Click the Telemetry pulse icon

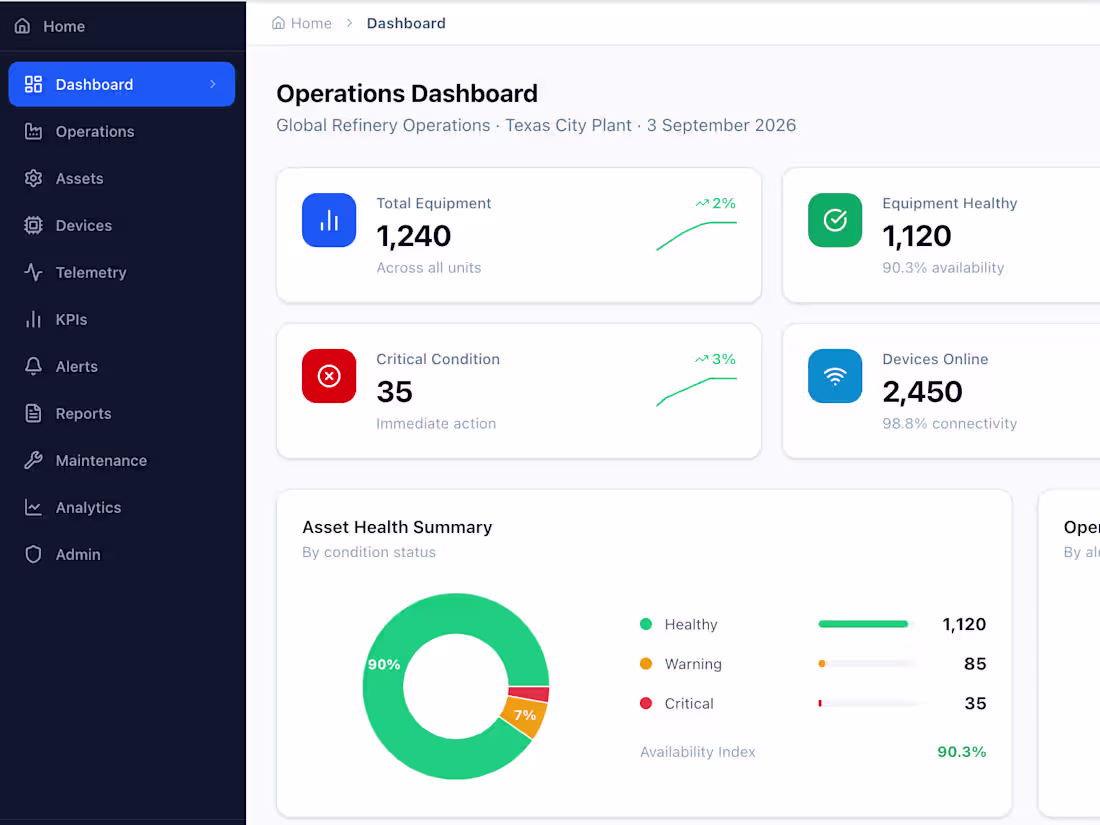[x=33, y=272]
